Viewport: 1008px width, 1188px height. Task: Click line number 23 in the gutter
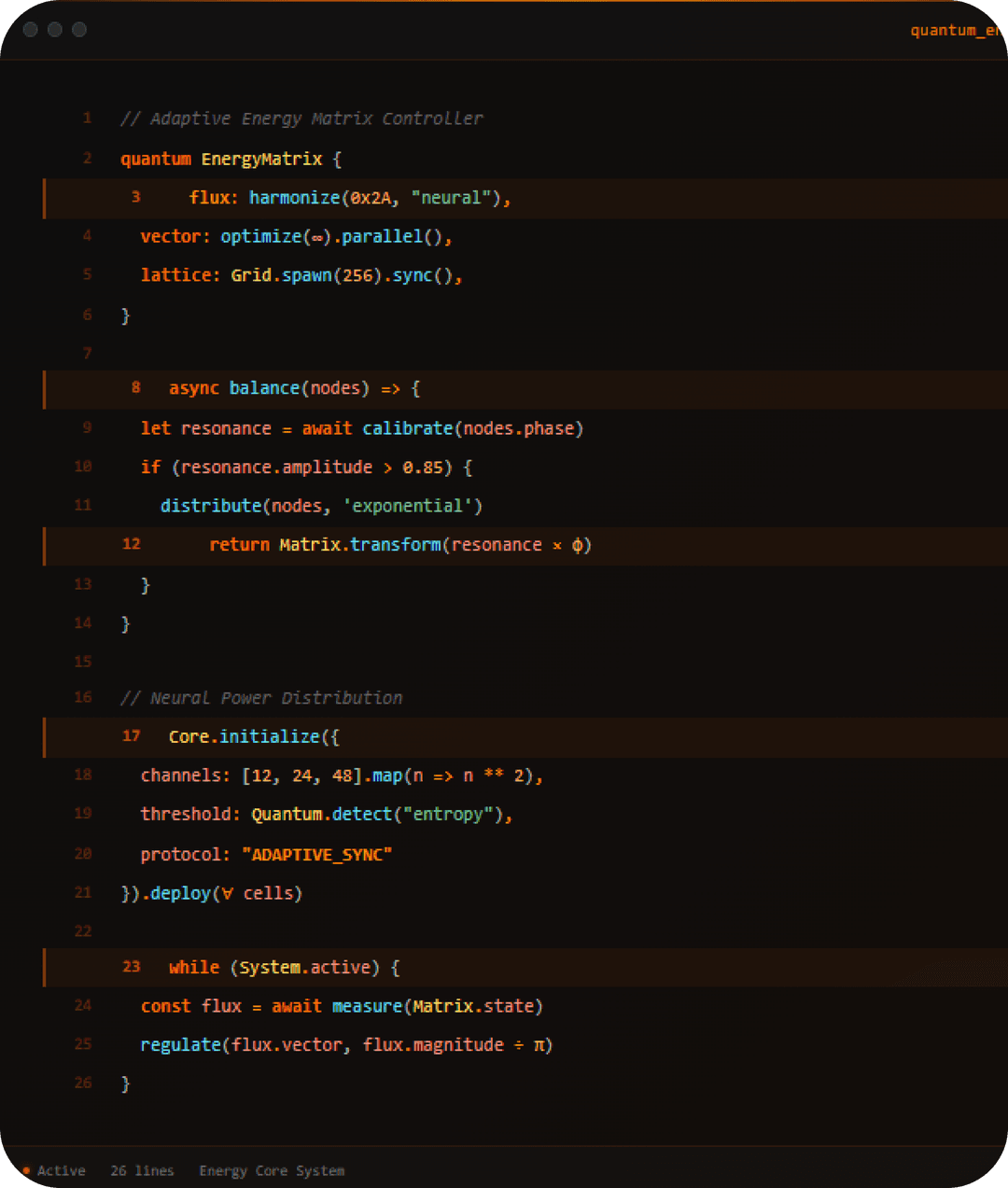132,967
